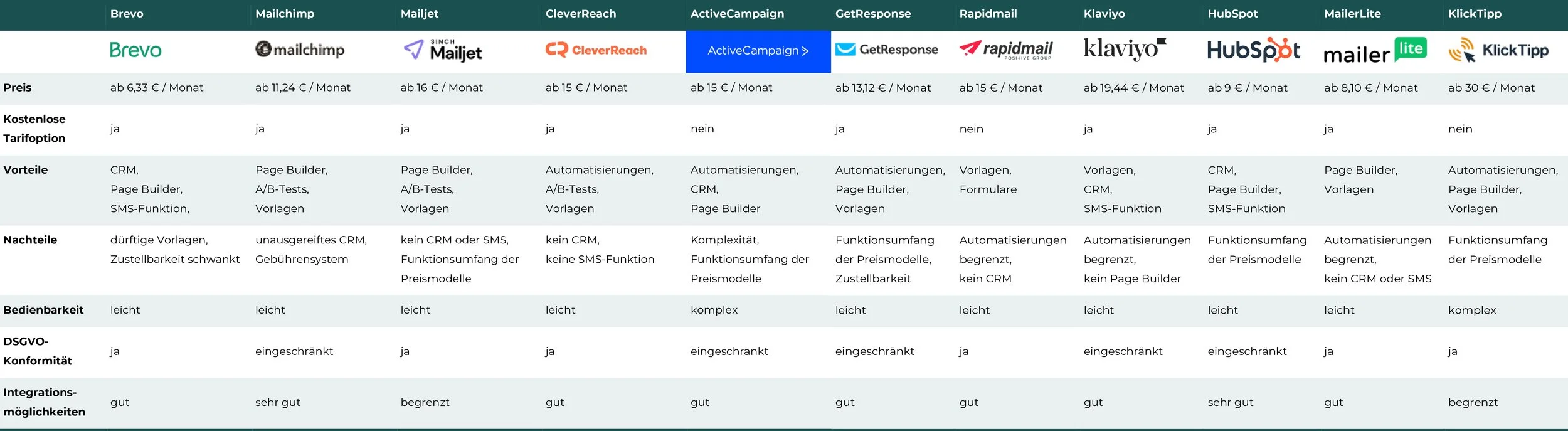The width and height of the screenshot is (1568, 431).
Task: Click Rapidmail's 'nein' free plan cell
Action: [972, 129]
